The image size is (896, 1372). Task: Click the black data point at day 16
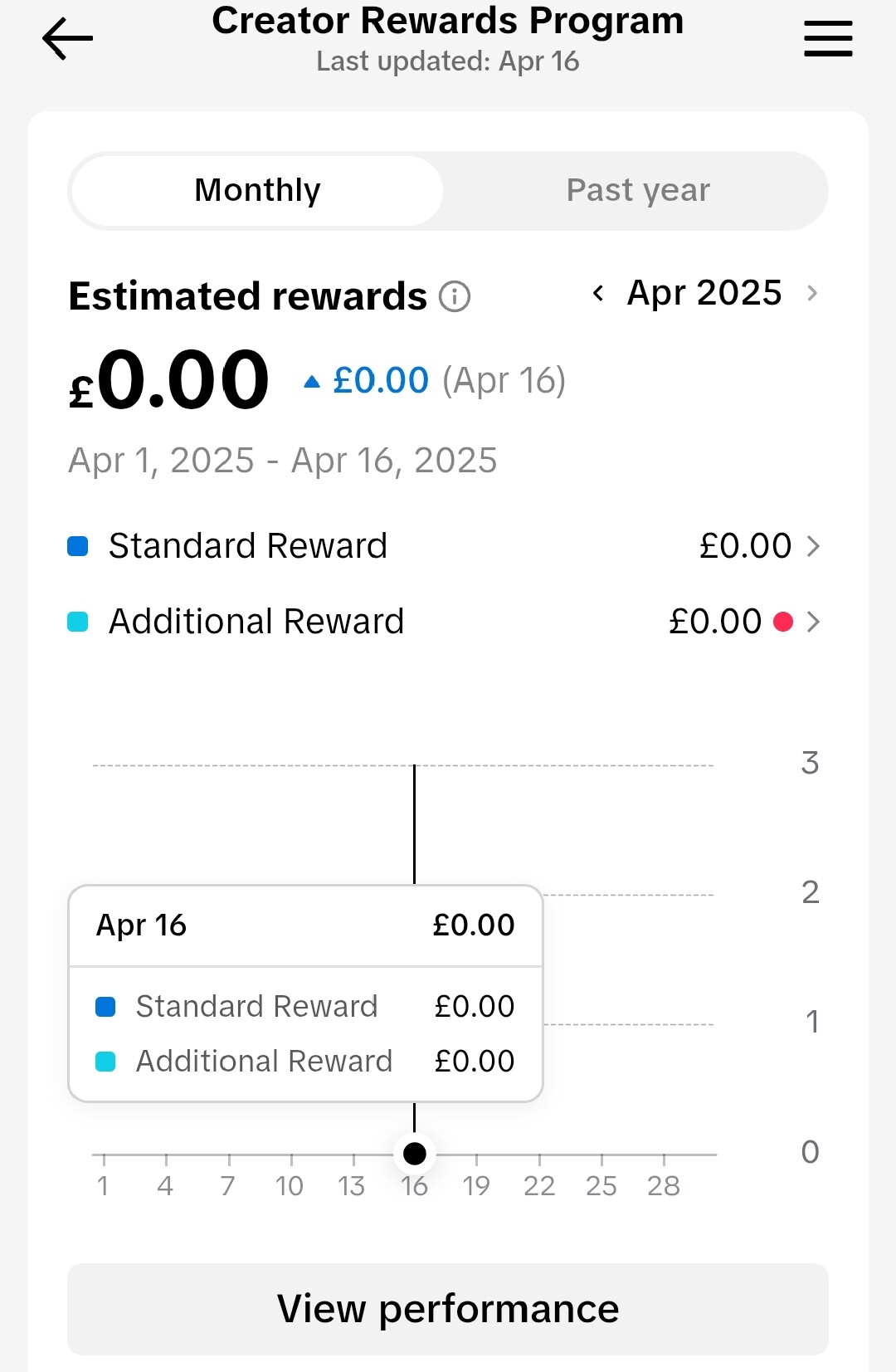(x=414, y=1154)
